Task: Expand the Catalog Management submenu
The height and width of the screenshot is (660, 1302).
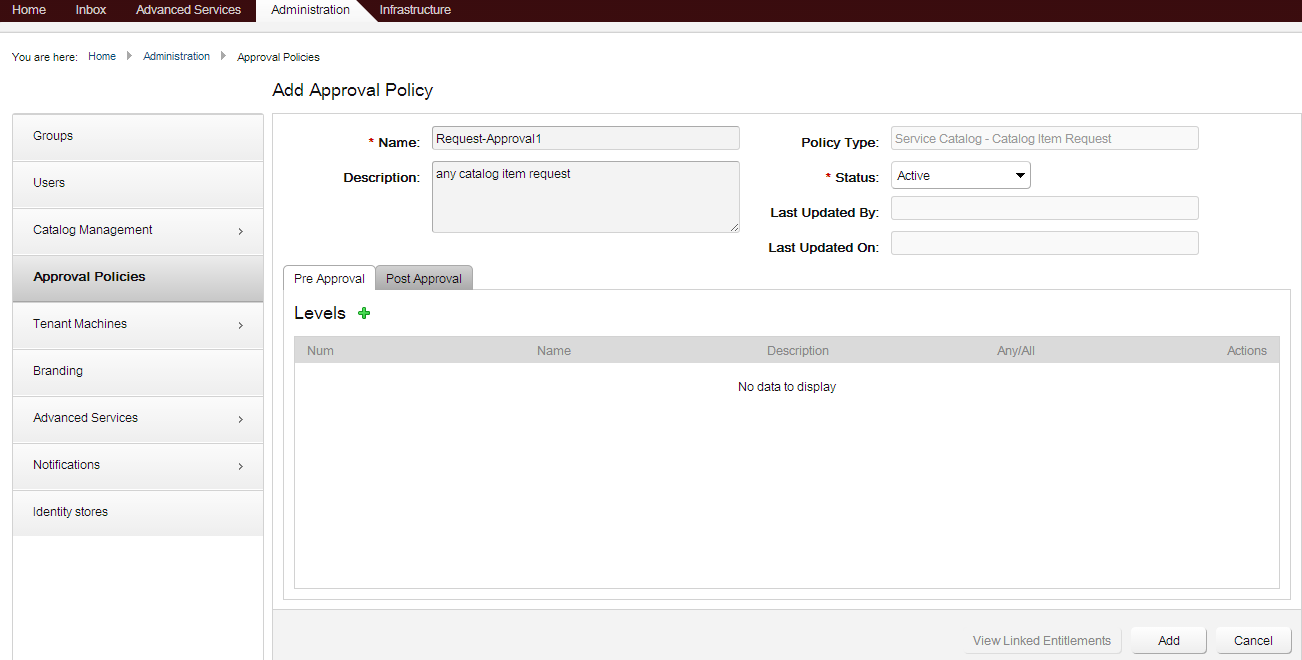Action: 138,231
